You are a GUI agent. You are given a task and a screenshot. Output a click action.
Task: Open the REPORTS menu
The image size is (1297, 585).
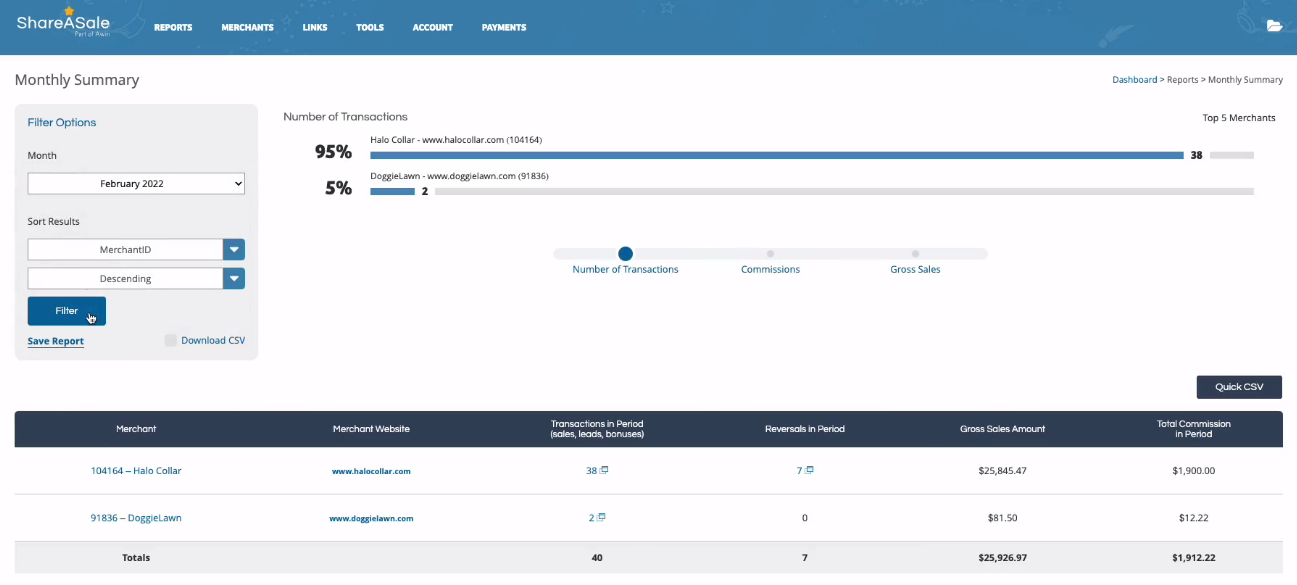tap(173, 27)
